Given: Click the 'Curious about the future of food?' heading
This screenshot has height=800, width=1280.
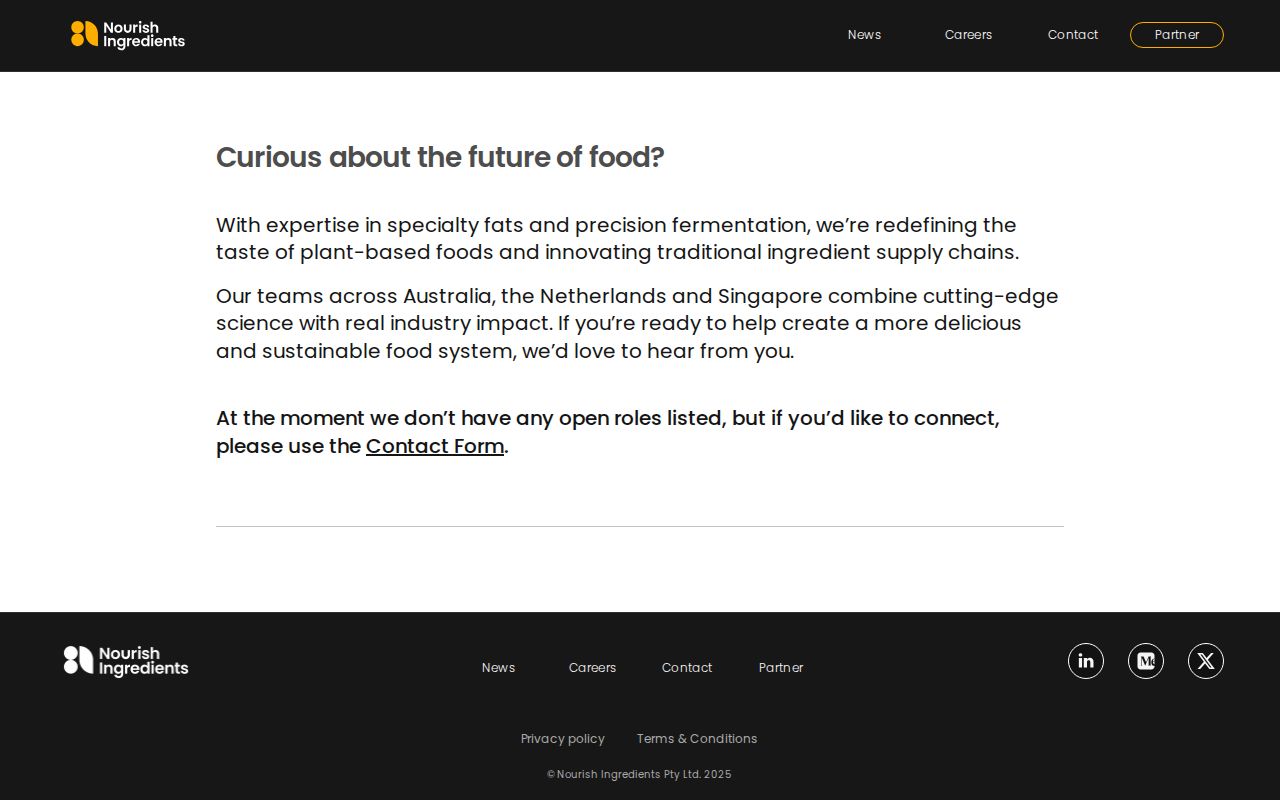Looking at the screenshot, I should pyautogui.click(x=440, y=157).
